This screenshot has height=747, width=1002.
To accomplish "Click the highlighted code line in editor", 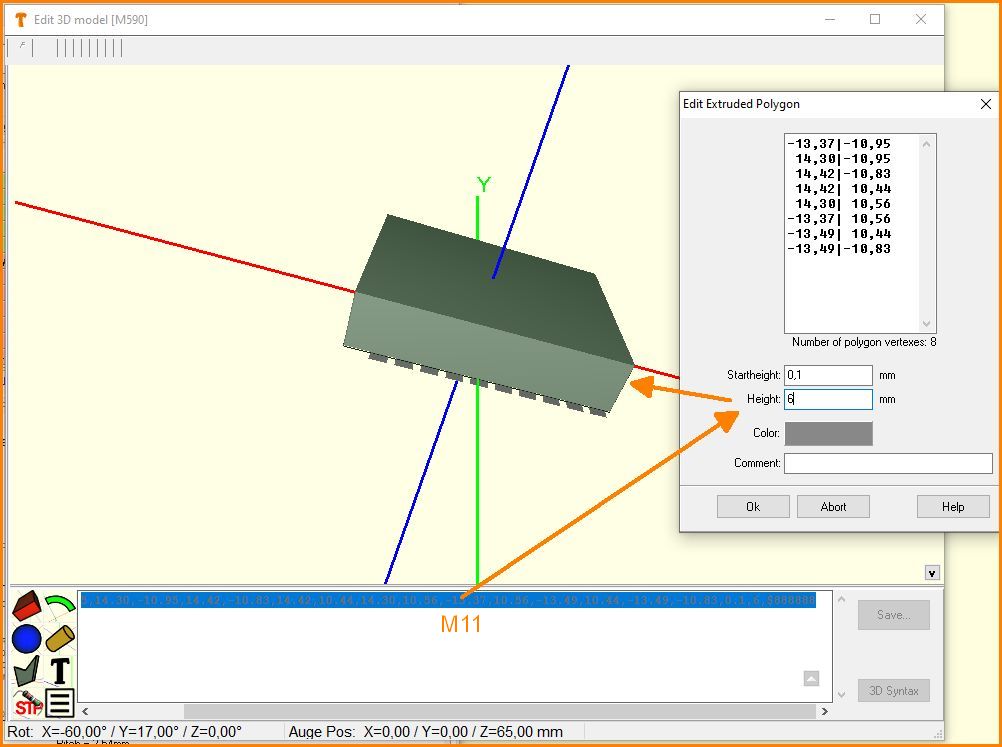I will [x=448, y=600].
